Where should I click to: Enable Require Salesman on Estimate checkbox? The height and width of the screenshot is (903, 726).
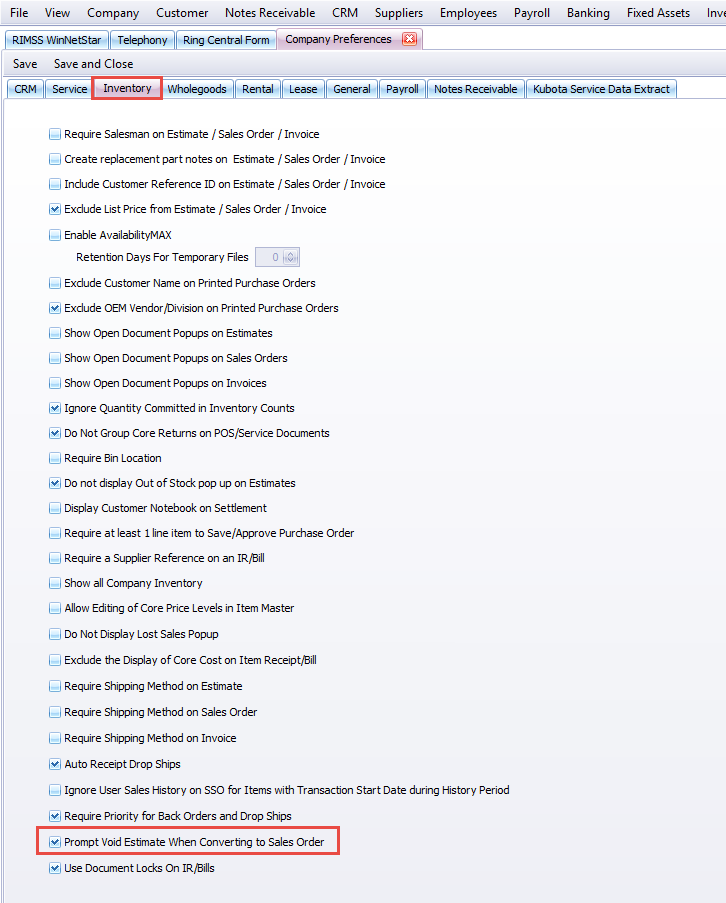click(55, 134)
